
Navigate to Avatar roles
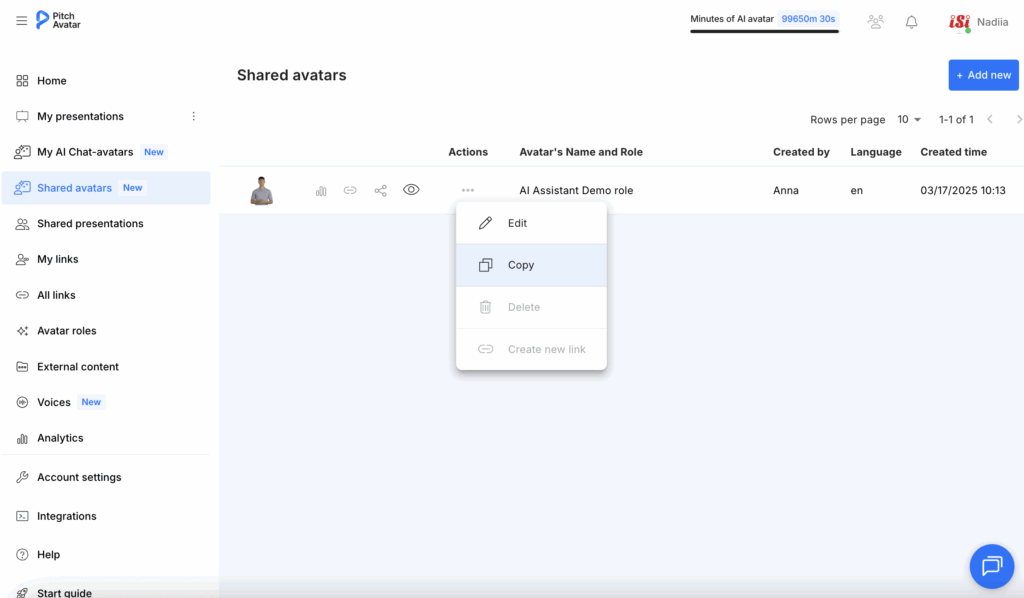coord(66,331)
